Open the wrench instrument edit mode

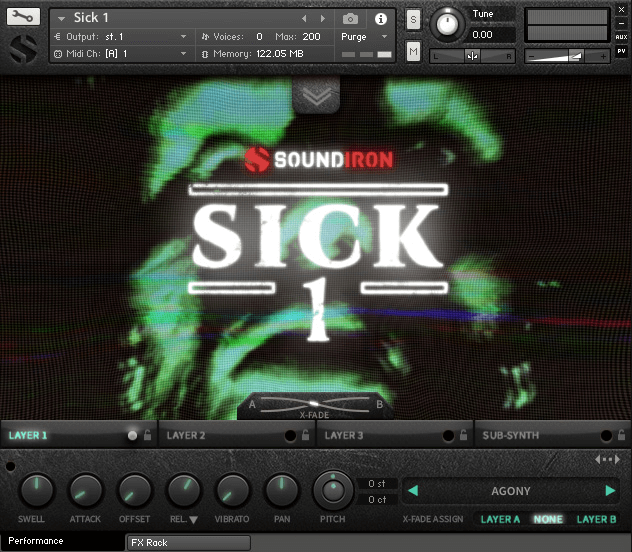[23, 17]
